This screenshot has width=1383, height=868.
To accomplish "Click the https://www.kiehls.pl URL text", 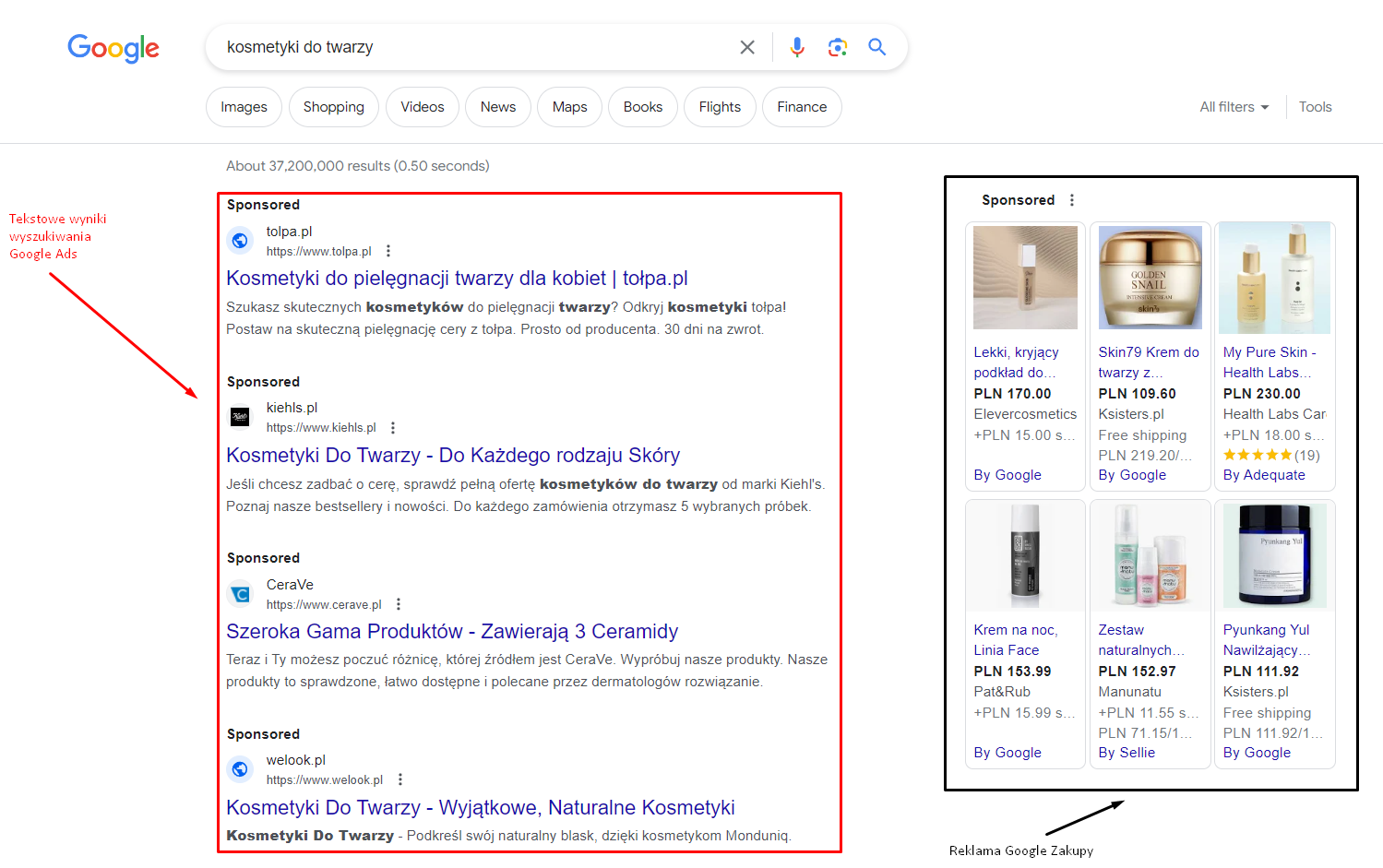I will tap(321, 428).
